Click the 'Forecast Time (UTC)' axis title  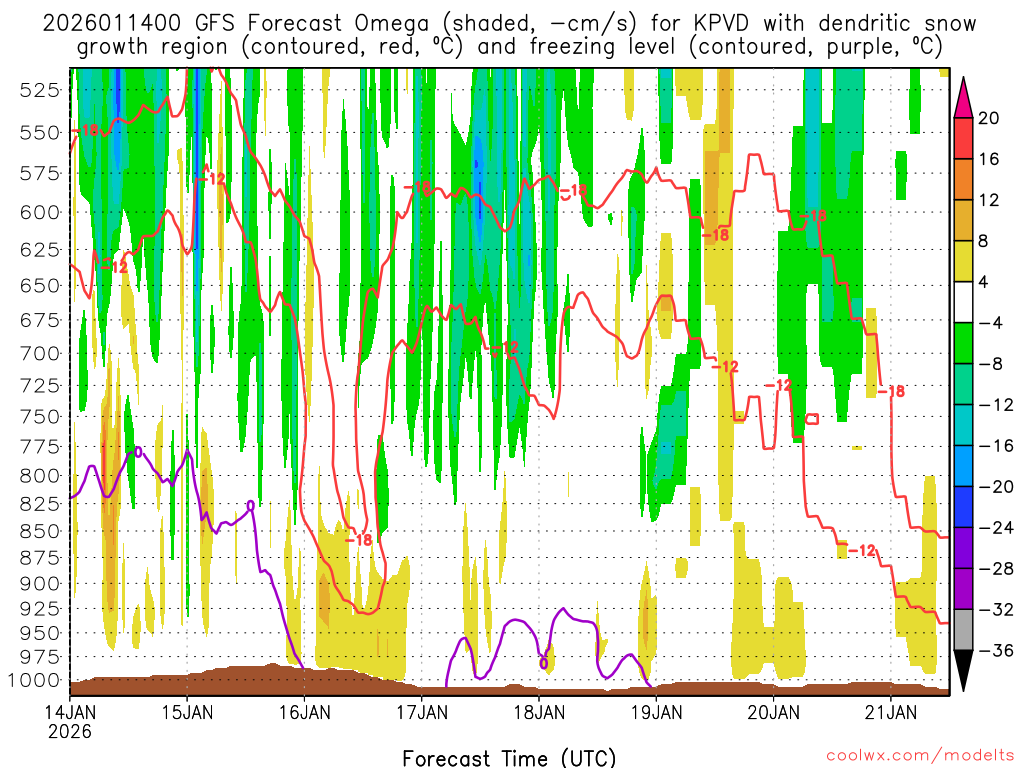coord(509,758)
